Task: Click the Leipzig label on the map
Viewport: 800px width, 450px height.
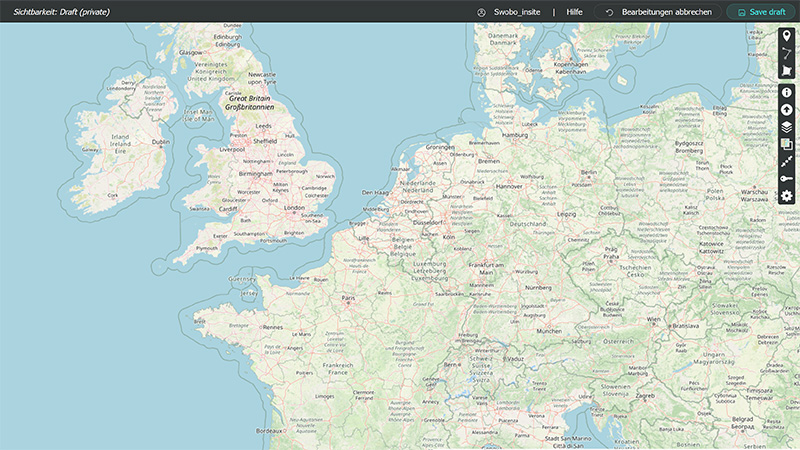Action: [566, 214]
